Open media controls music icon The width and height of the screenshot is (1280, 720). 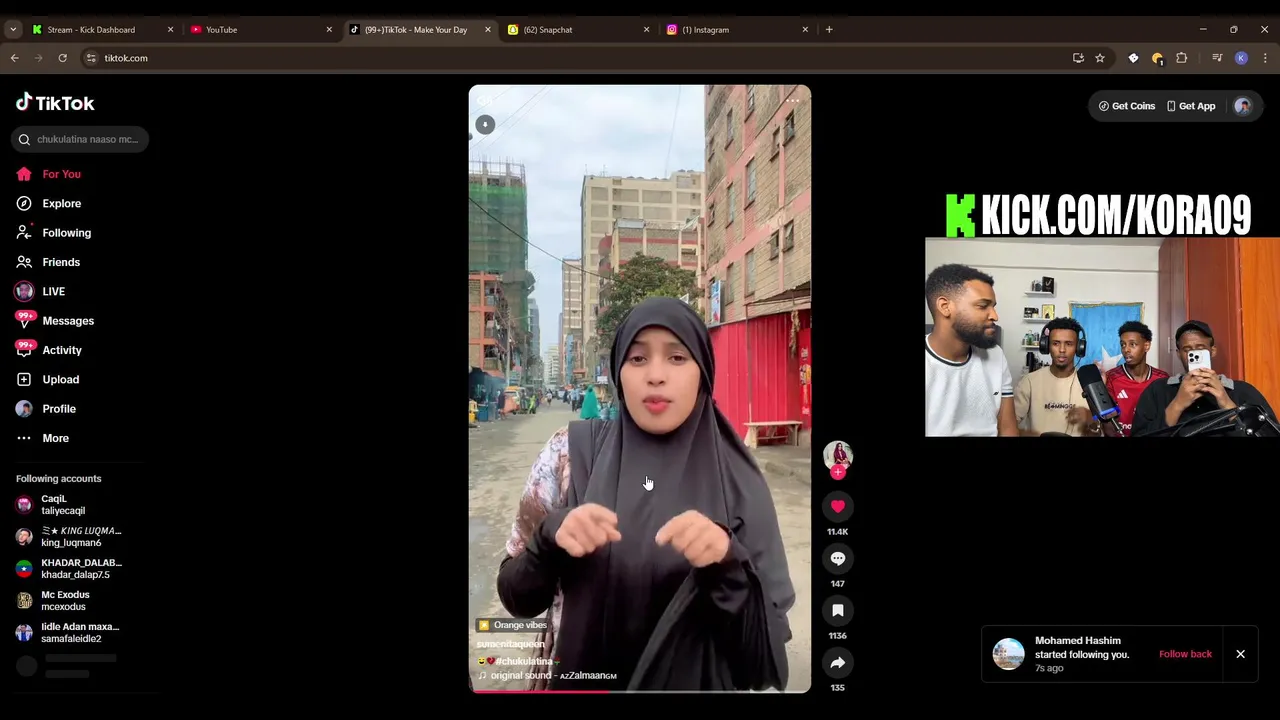[x=1217, y=58]
